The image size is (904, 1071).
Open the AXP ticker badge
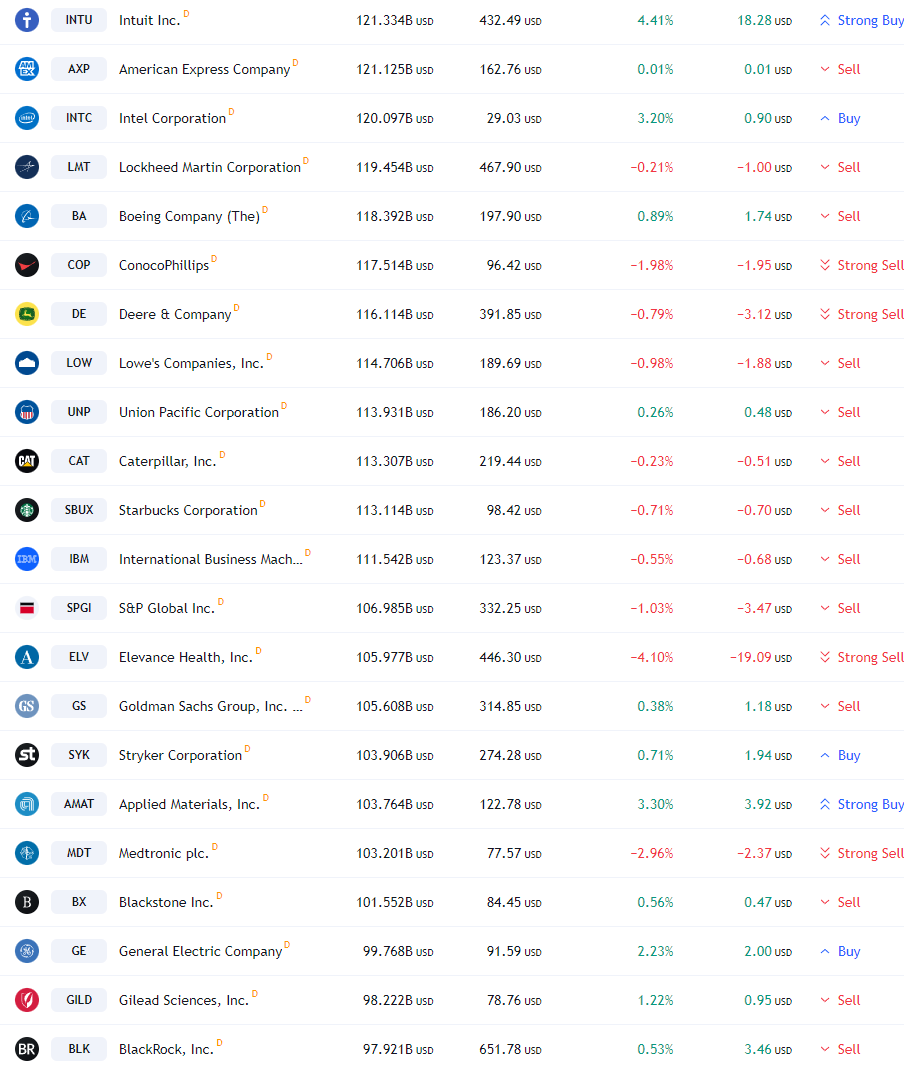pos(79,69)
